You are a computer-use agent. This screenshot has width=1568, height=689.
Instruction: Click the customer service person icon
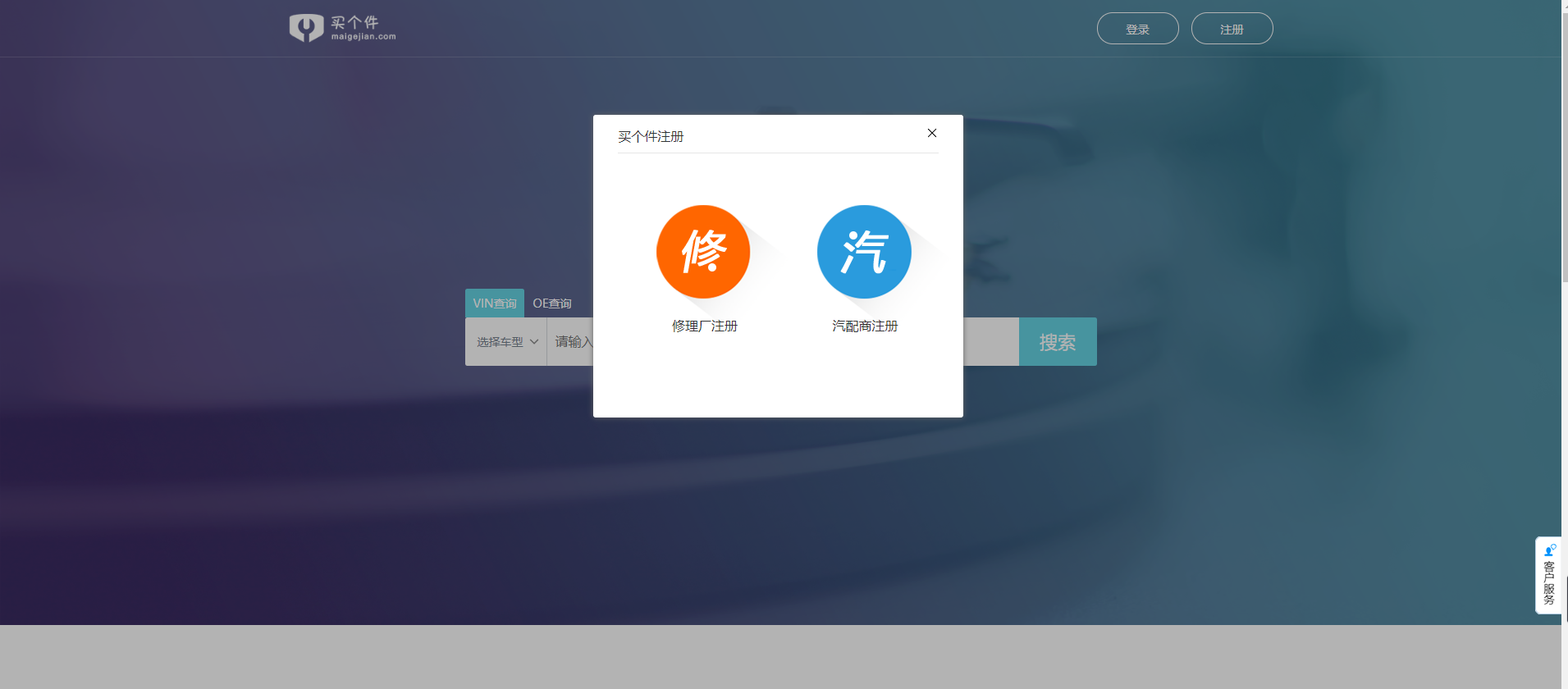click(1549, 550)
